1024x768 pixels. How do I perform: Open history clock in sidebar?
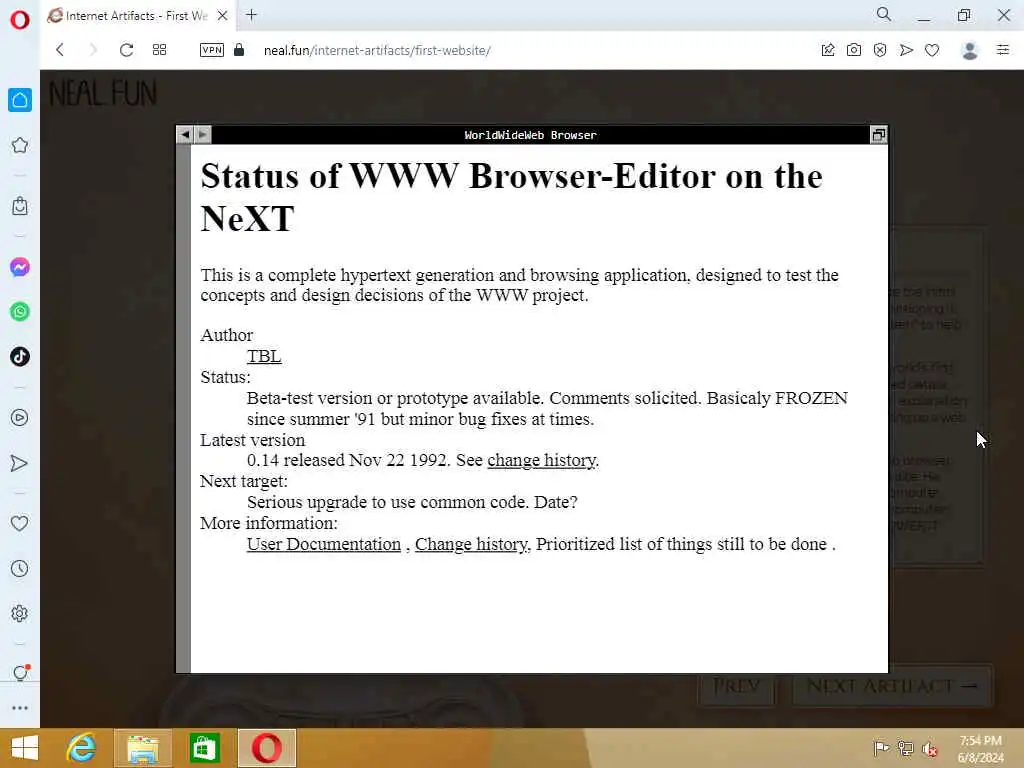[20, 568]
